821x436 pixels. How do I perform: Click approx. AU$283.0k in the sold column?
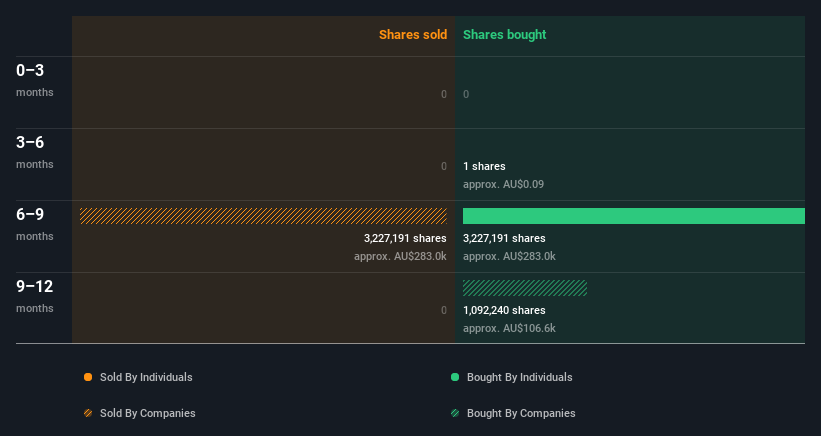[x=400, y=256]
